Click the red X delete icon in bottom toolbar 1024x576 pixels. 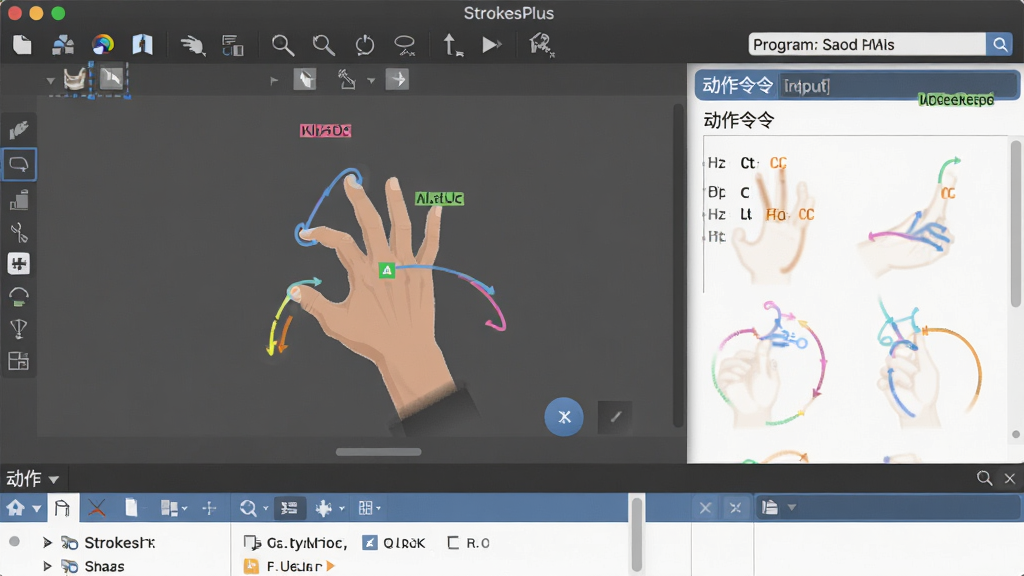97,507
